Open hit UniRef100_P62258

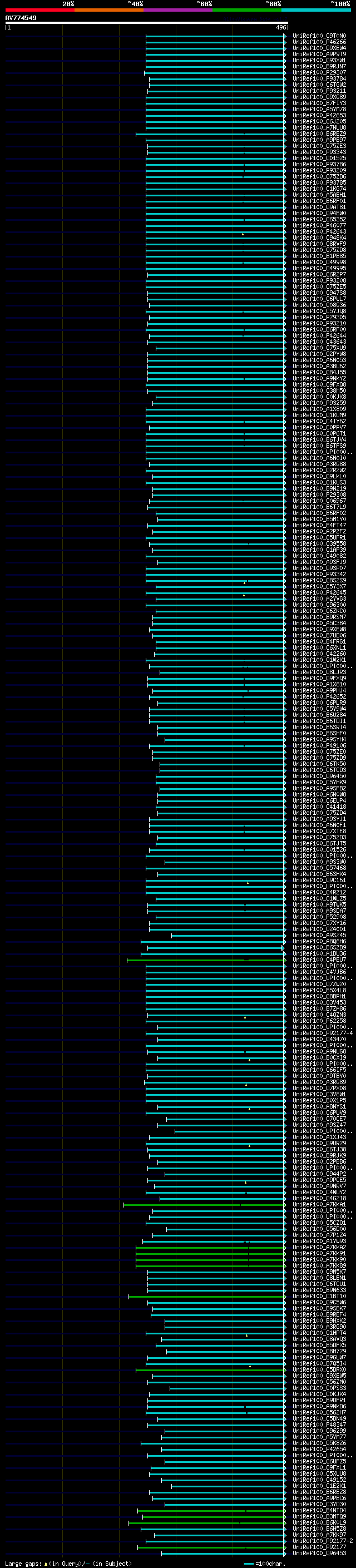coord(319,1021)
